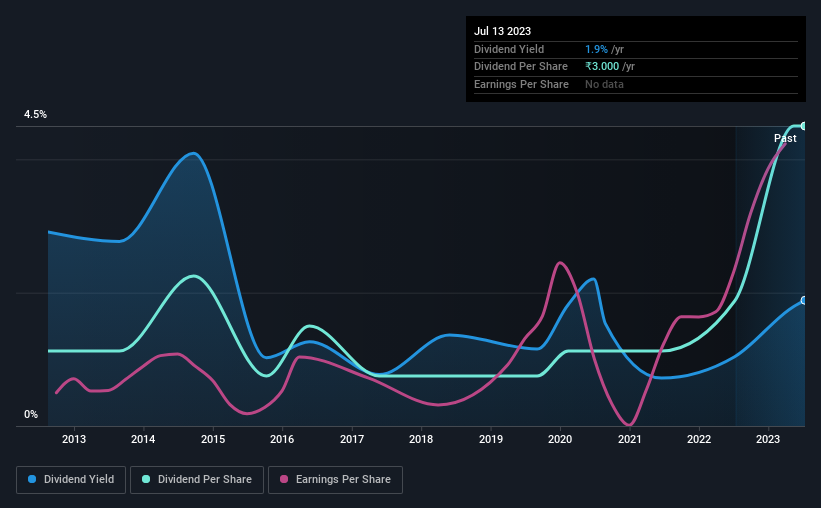The height and width of the screenshot is (508, 821).
Task: Toggle the Dividend Yield legend button
Action: (71, 480)
